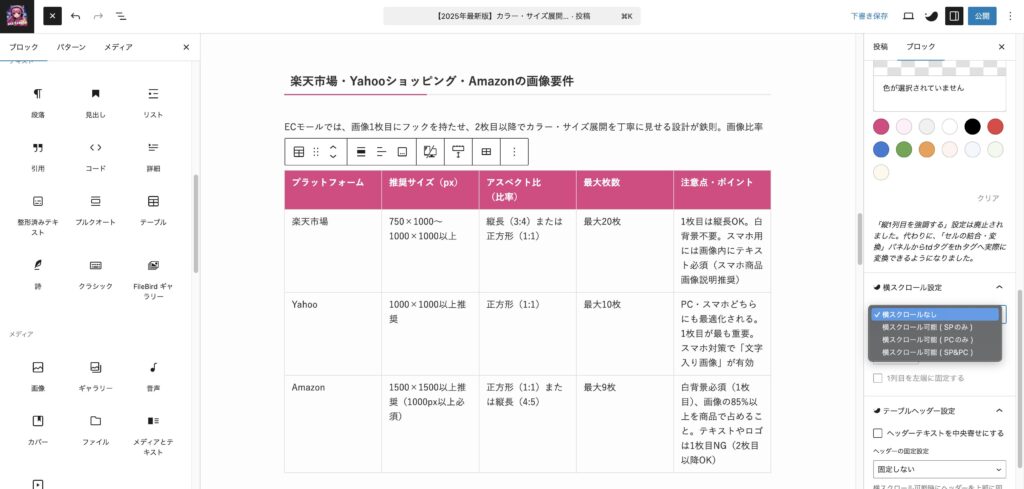Insert a gallery (ギャラリー) block

[95, 375]
